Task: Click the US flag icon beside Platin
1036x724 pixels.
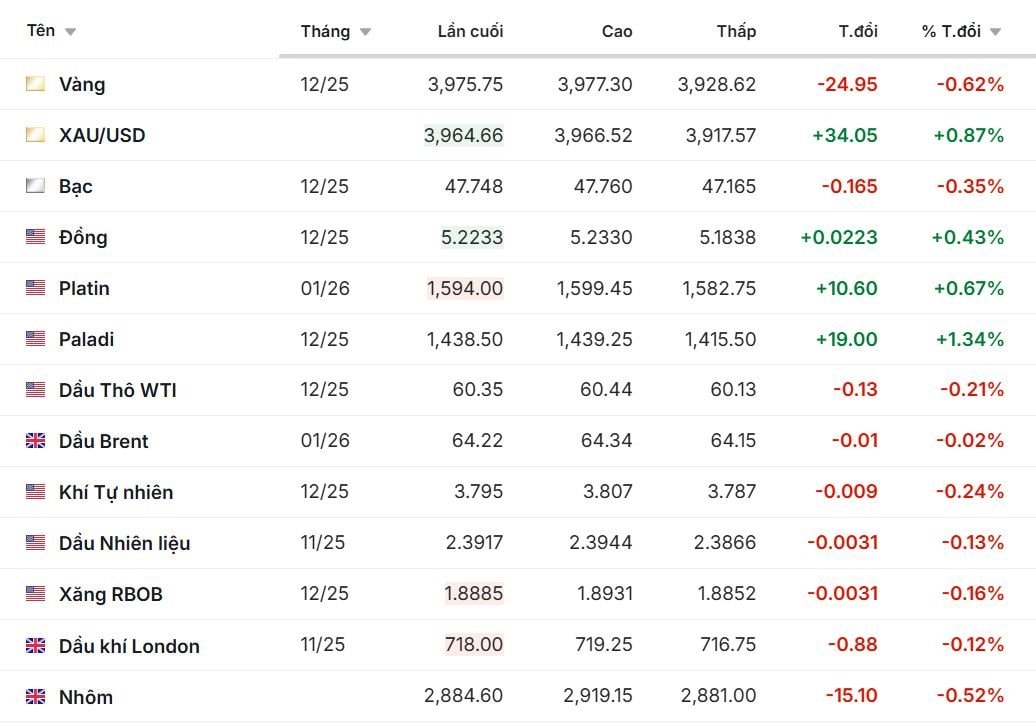Action: point(35,288)
